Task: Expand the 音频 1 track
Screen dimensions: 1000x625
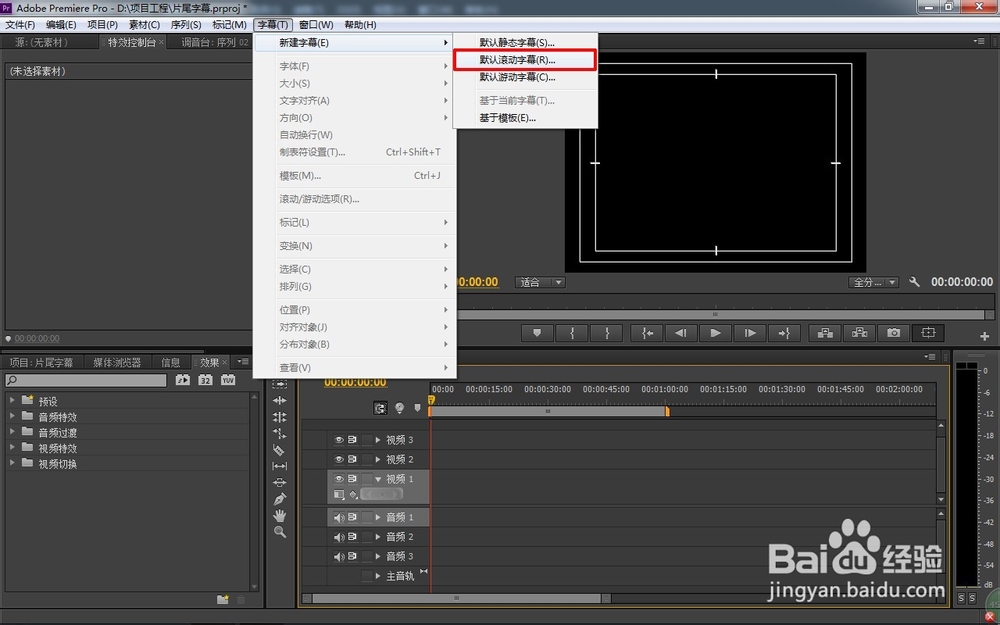Action: (378, 517)
